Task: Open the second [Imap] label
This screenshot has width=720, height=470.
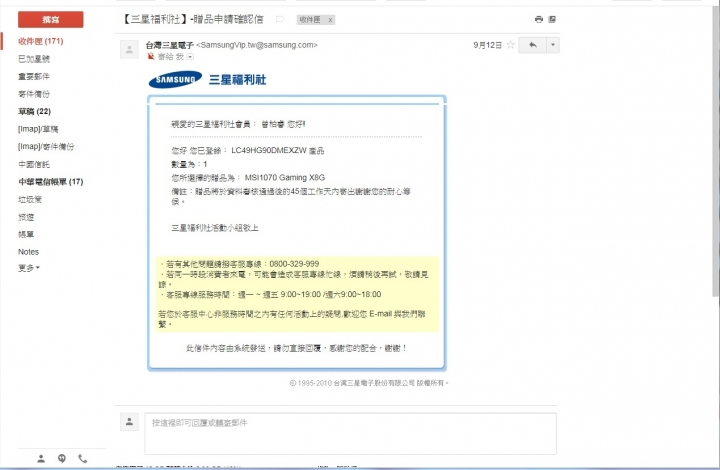Action: pos(46,146)
